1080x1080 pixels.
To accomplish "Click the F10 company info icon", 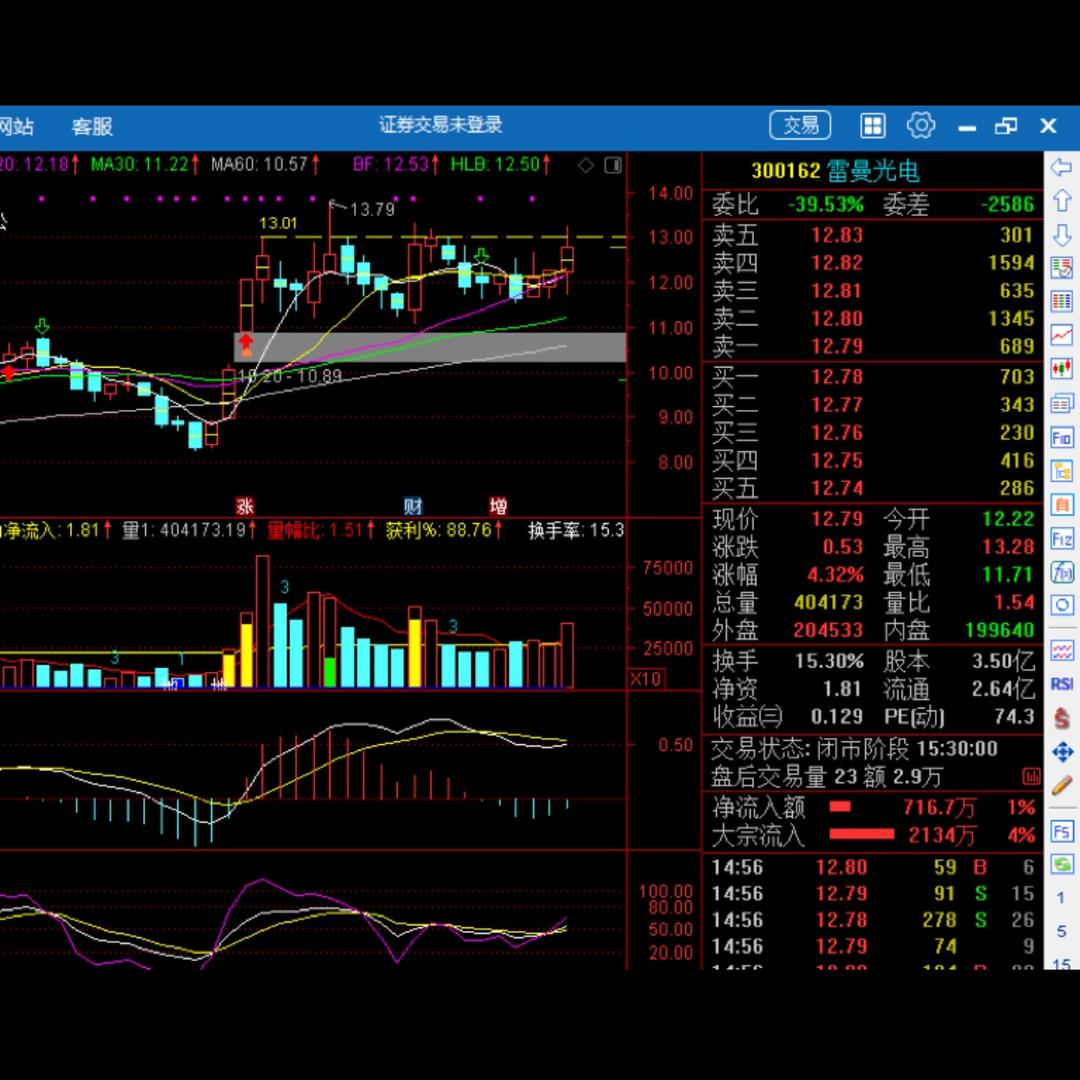I will [x=1061, y=437].
